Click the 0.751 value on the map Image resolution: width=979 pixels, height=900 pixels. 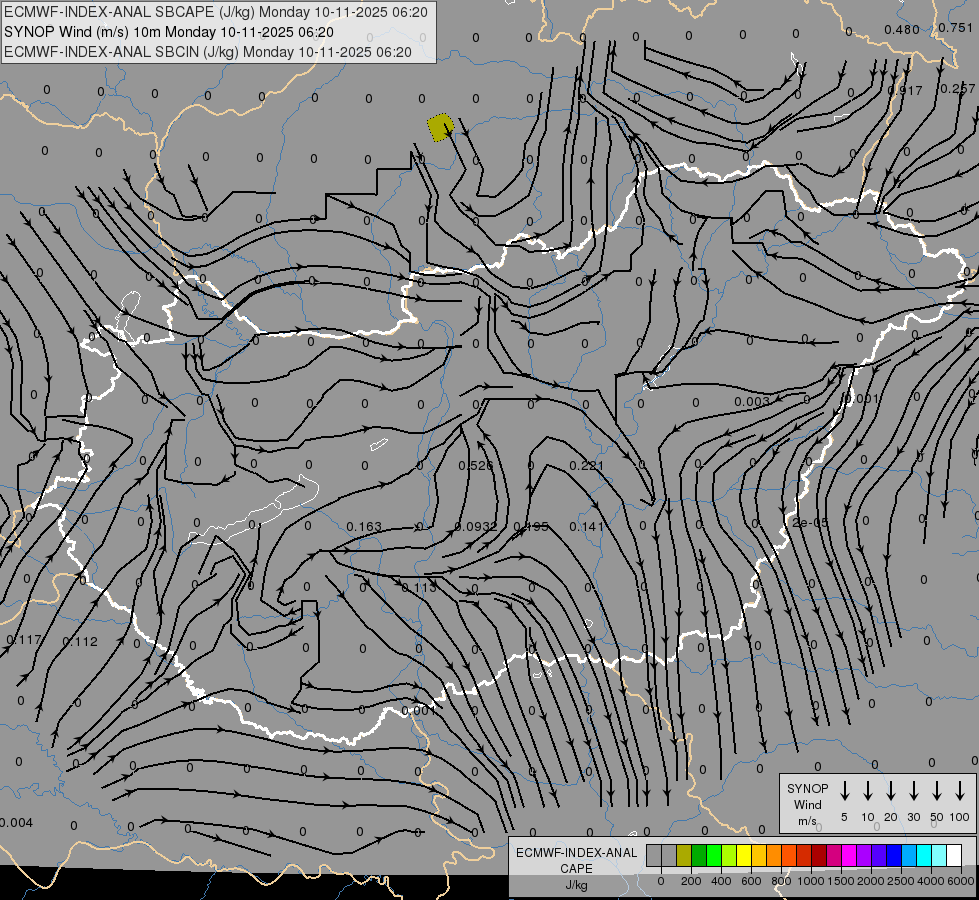pos(955,27)
